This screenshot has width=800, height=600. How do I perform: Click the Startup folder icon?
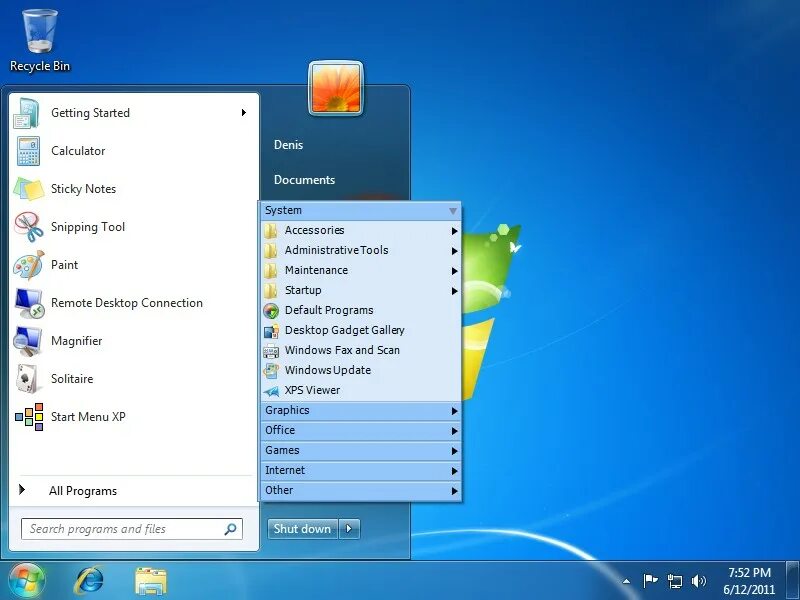click(x=271, y=290)
